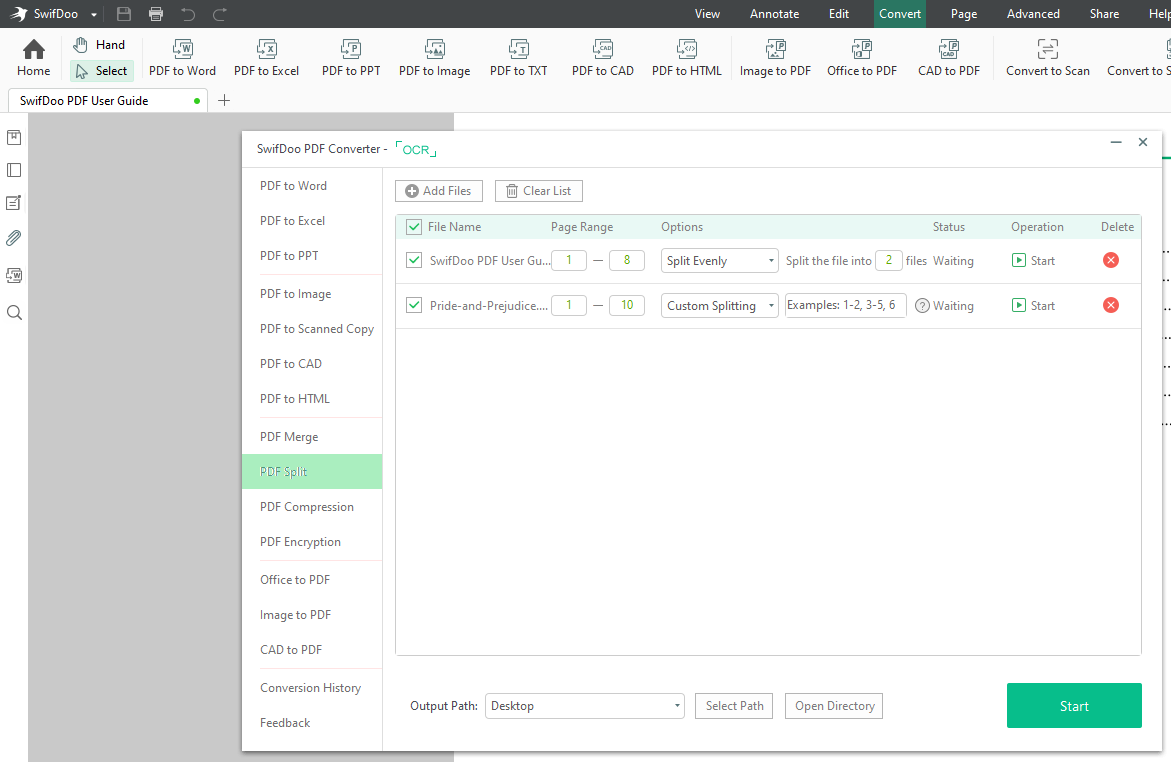1171x762 pixels.
Task: Switch to SwifDoo PDF User Guide tab
Action: 108,100
